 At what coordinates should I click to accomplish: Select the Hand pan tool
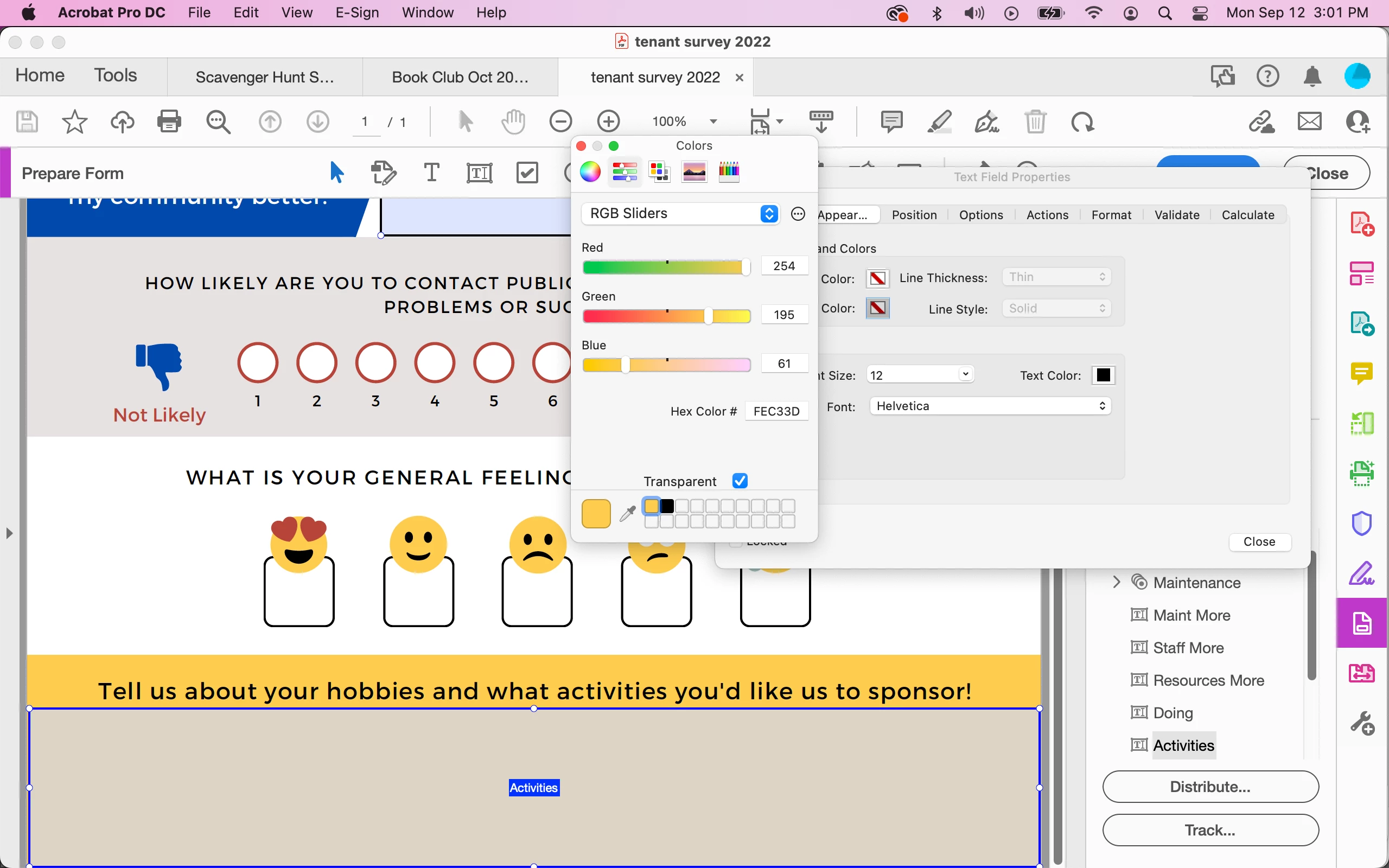pos(513,121)
